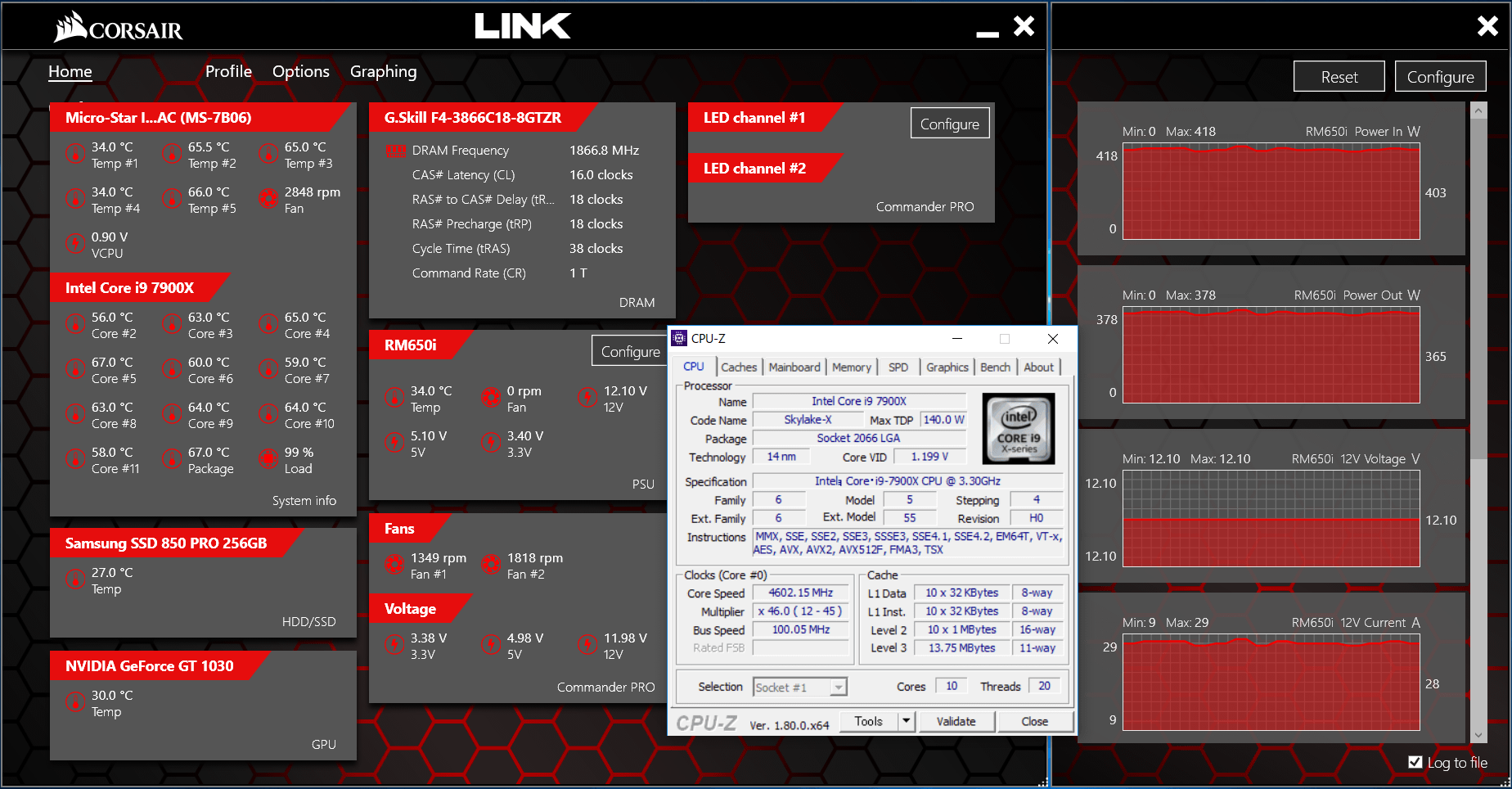Click the motherboard 2848 rpm fan icon

coord(268,198)
